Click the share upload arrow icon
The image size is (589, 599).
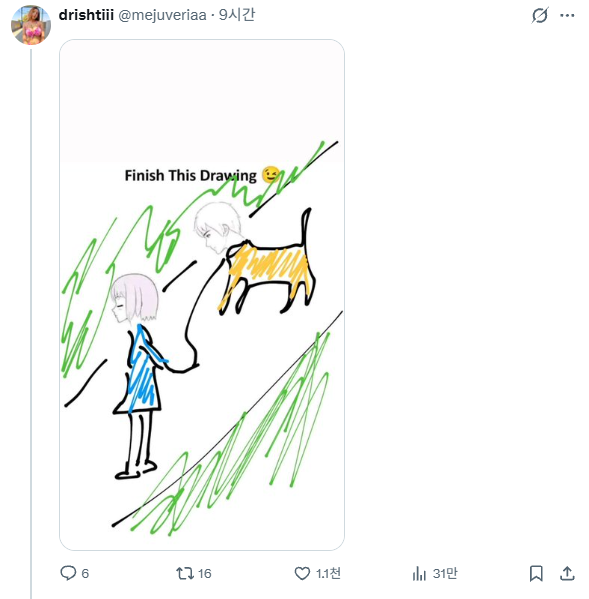click(x=567, y=573)
